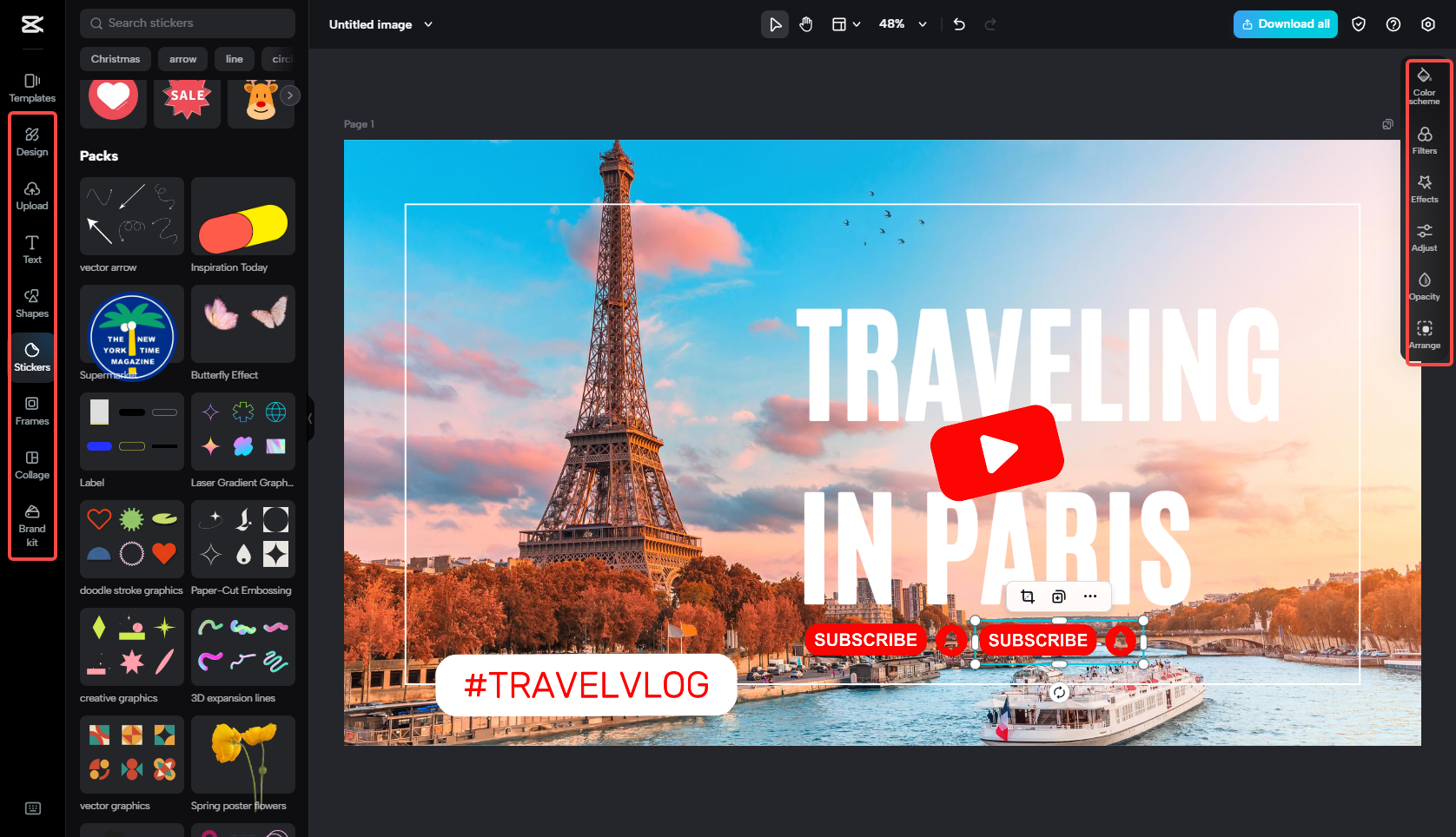Open the Filters panel on the right
This screenshot has height=837, width=1456.
point(1425,139)
